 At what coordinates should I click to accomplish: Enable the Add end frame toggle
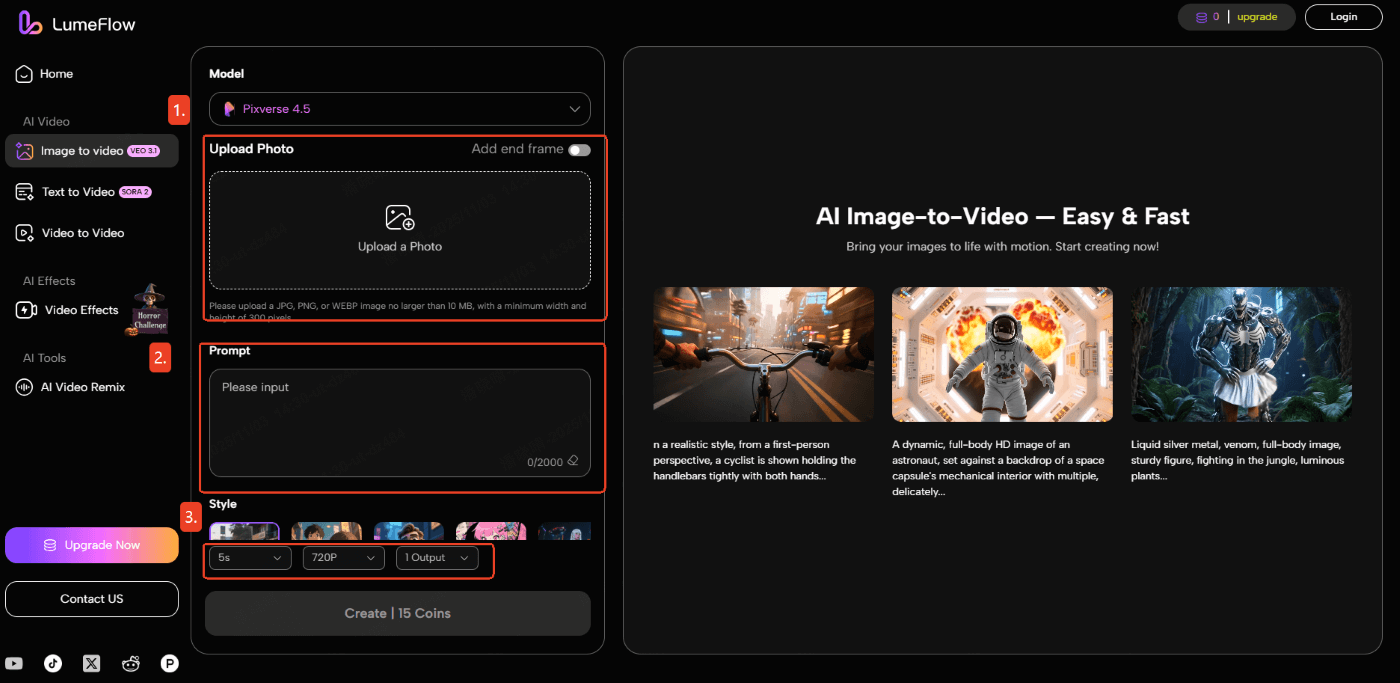click(577, 149)
